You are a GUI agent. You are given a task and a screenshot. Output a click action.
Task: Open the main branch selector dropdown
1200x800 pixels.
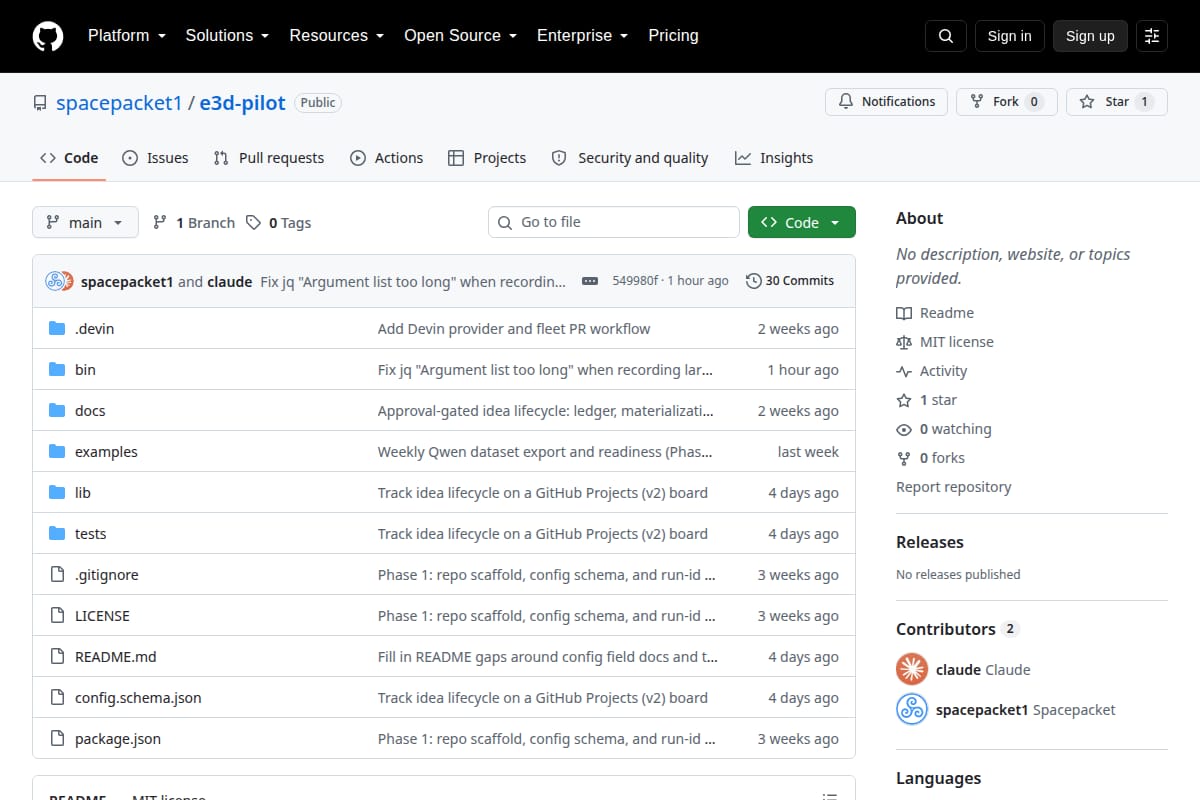coord(85,222)
